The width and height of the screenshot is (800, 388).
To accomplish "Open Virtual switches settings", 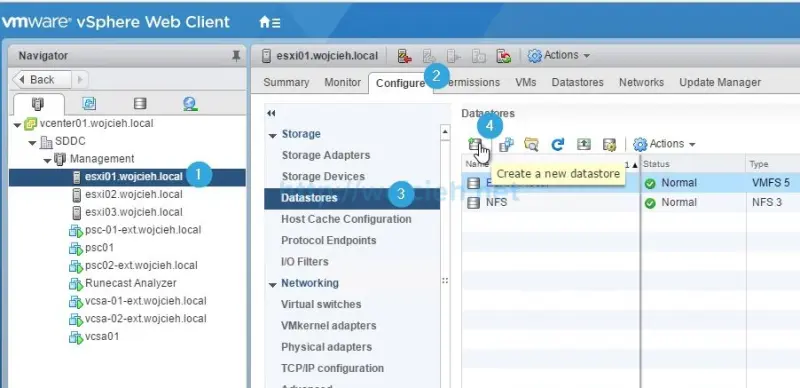I will click(x=321, y=304).
